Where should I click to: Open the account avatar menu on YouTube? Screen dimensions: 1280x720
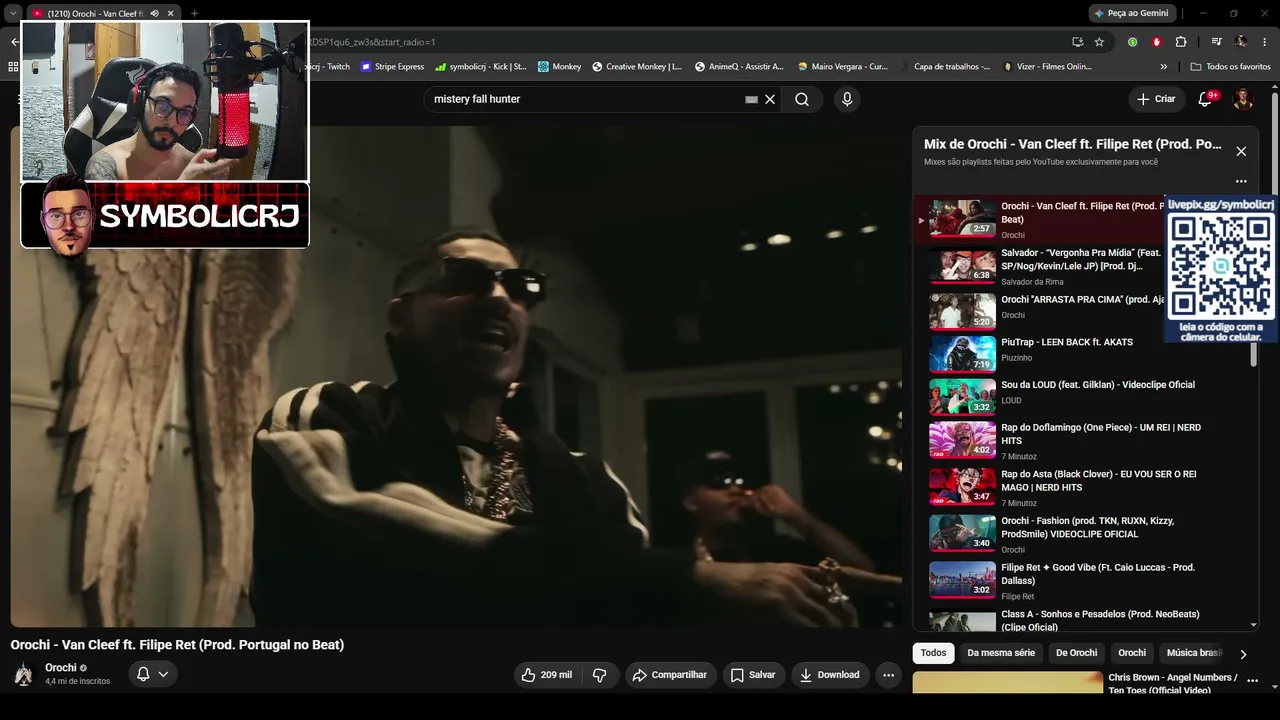[x=1243, y=99]
